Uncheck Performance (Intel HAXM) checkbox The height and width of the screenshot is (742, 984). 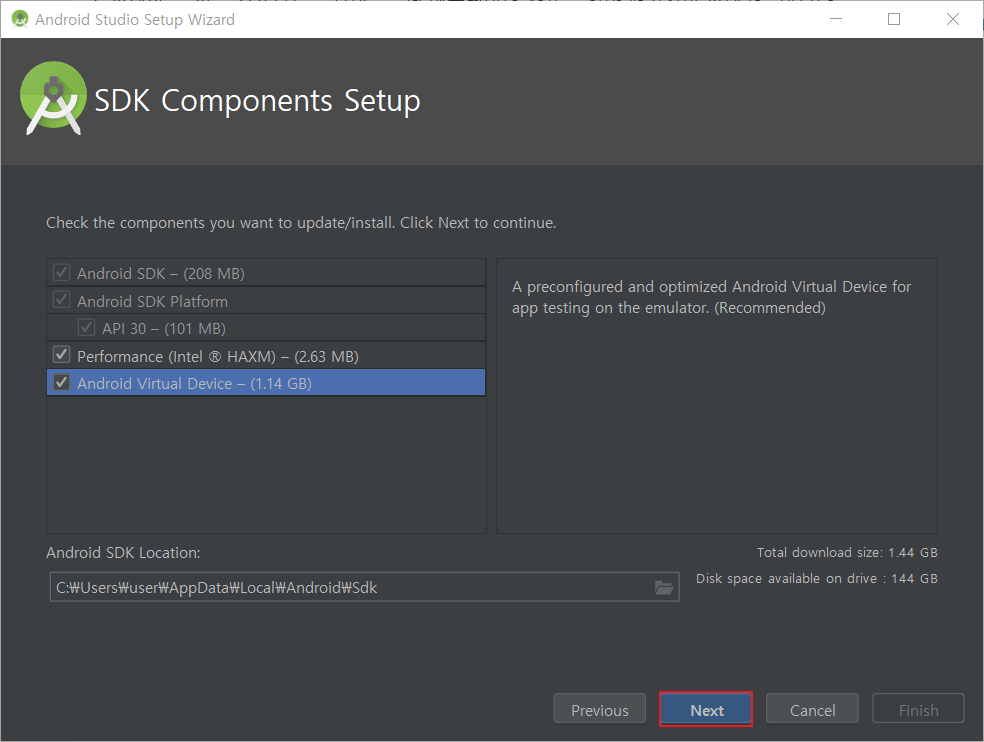click(x=62, y=355)
